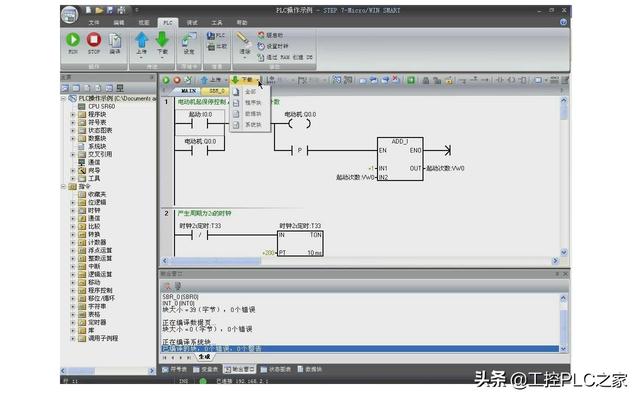Select the TON timer box in network 2

(x=300, y=244)
